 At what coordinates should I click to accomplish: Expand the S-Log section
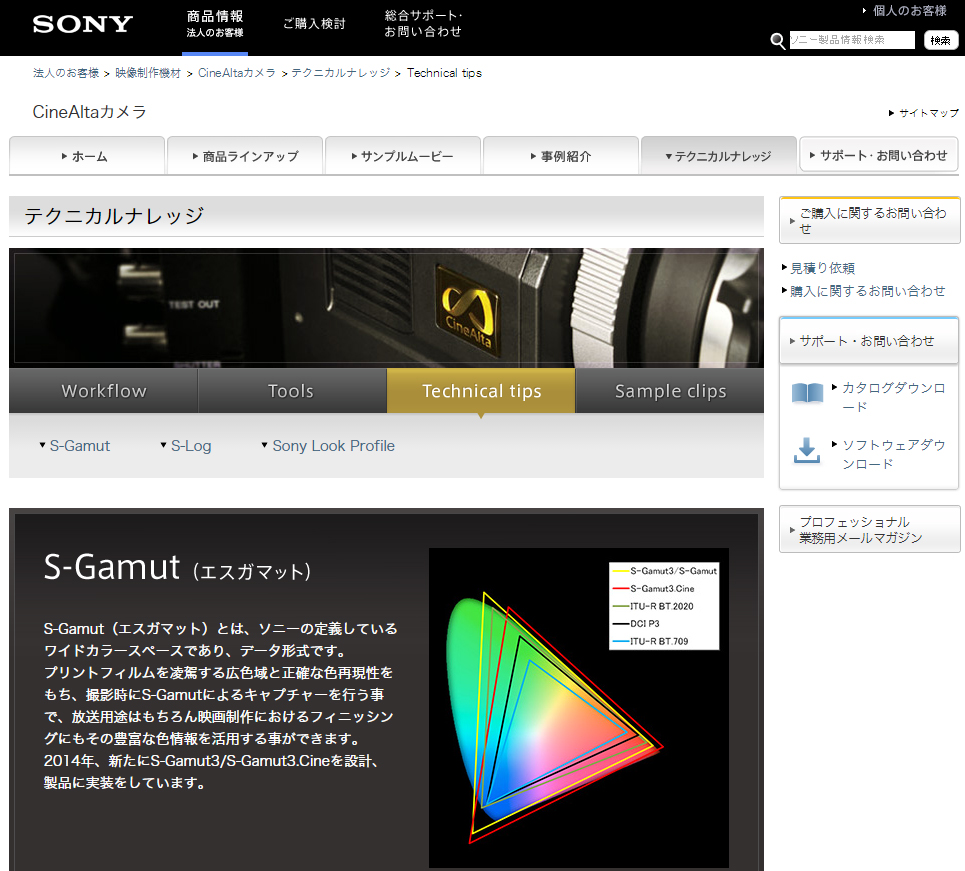(x=190, y=445)
